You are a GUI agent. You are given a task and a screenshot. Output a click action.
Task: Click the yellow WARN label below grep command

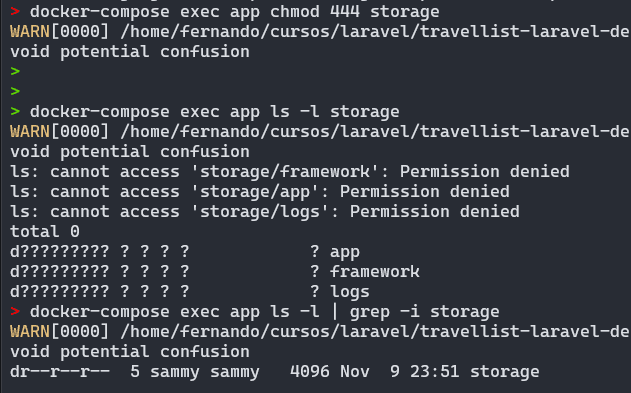(x=30, y=331)
